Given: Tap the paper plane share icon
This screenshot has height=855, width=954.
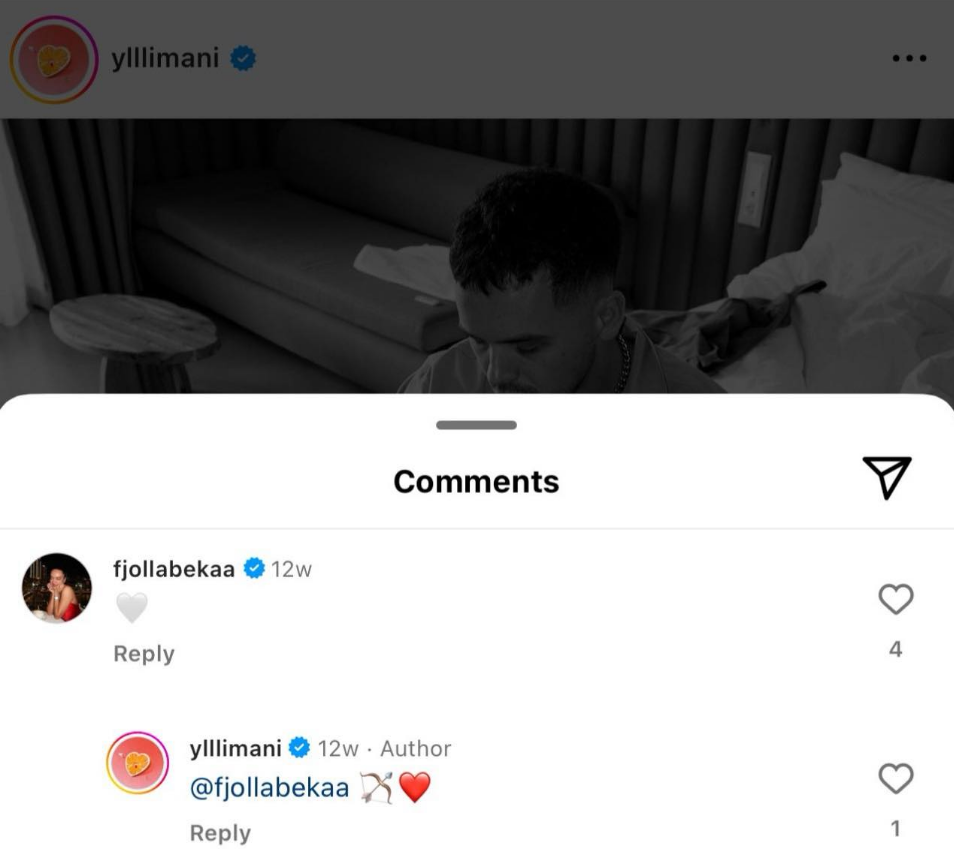Looking at the screenshot, I should pos(886,478).
